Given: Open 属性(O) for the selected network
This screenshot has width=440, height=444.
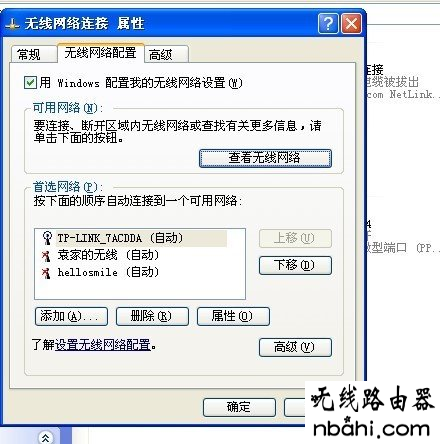Looking at the screenshot, I should [233, 316].
